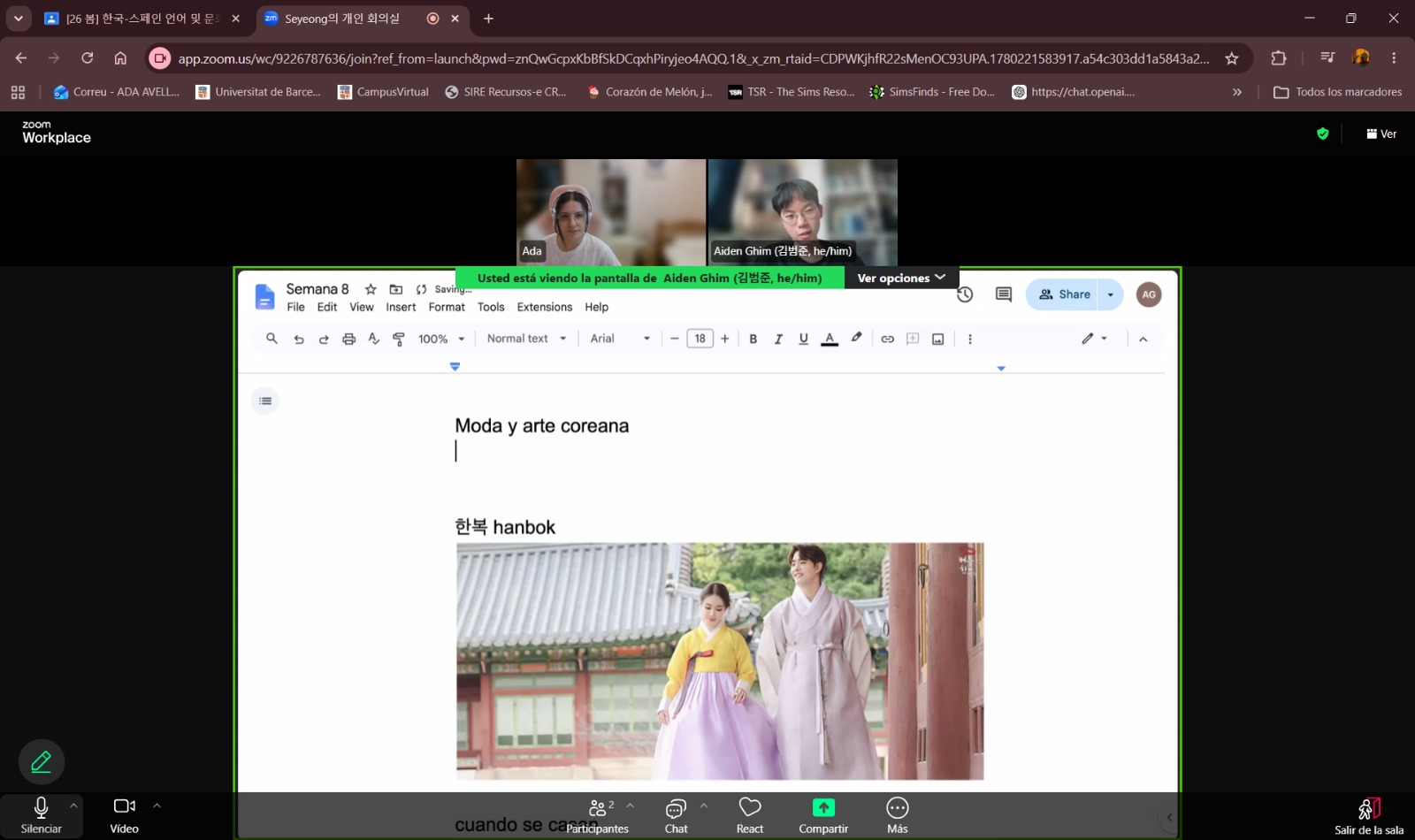Run spelling and grammar check

[374, 339]
